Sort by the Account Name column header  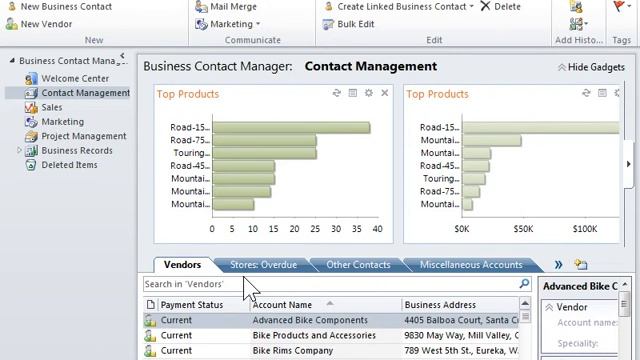coord(282,305)
